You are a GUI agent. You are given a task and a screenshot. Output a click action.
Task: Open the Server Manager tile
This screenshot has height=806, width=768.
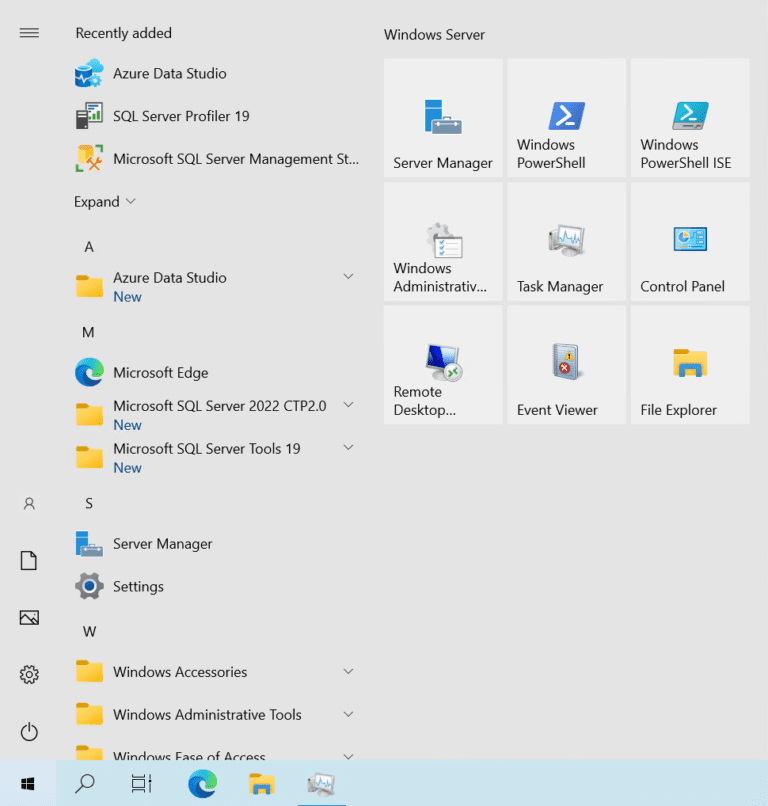(x=443, y=118)
